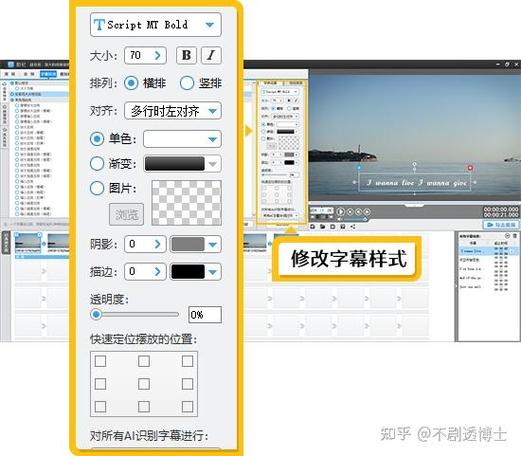Viewport: 521px width, 456px height.
Task: Check the top-left quick position box
Action: [x=100, y=361]
